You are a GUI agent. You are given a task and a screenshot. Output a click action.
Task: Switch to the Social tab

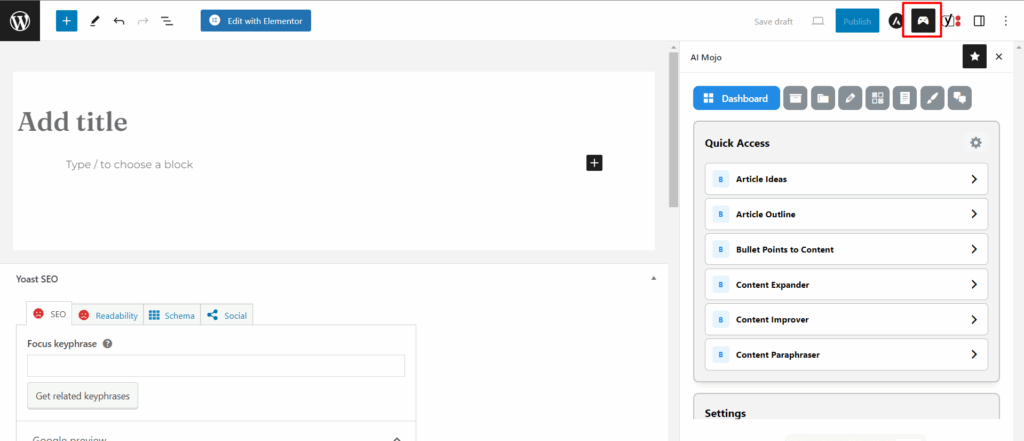[x=227, y=315]
